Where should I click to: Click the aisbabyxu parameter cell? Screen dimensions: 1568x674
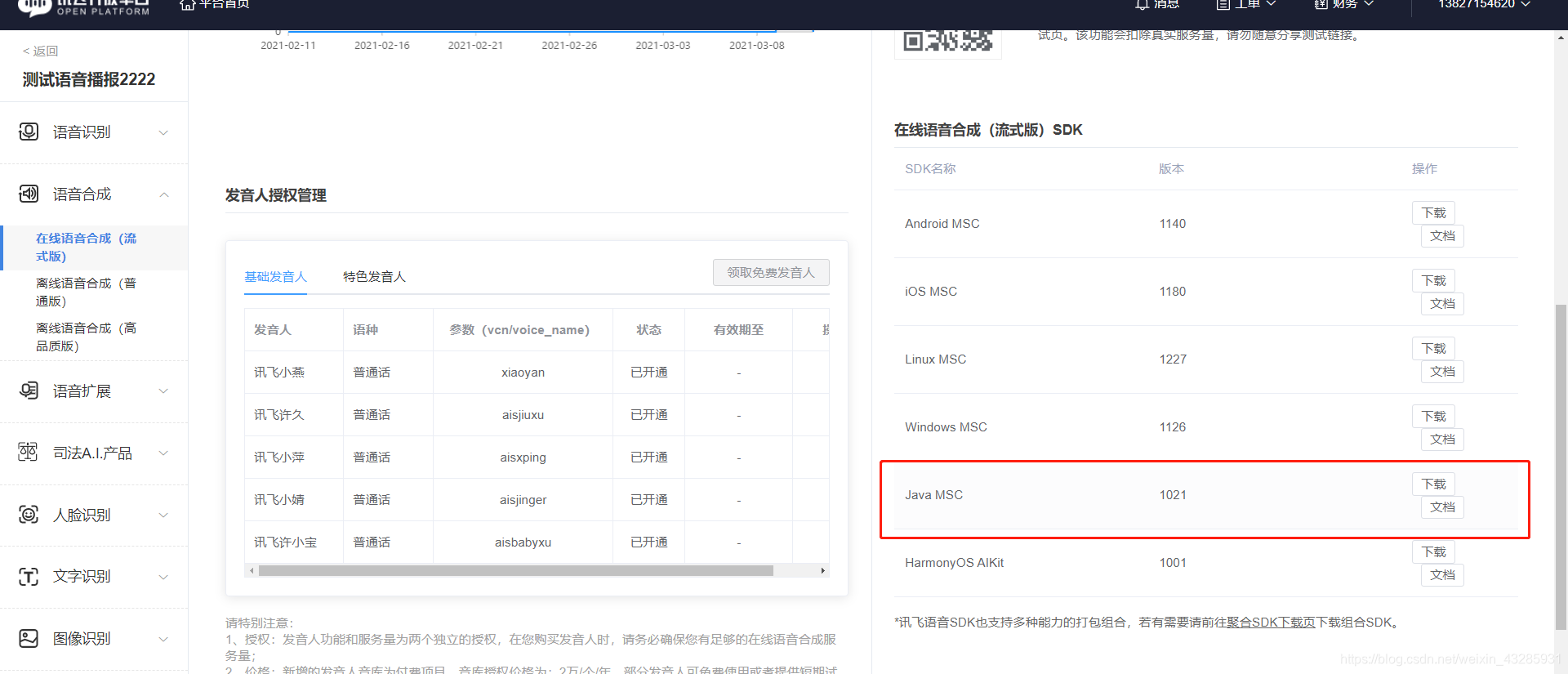click(x=523, y=542)
